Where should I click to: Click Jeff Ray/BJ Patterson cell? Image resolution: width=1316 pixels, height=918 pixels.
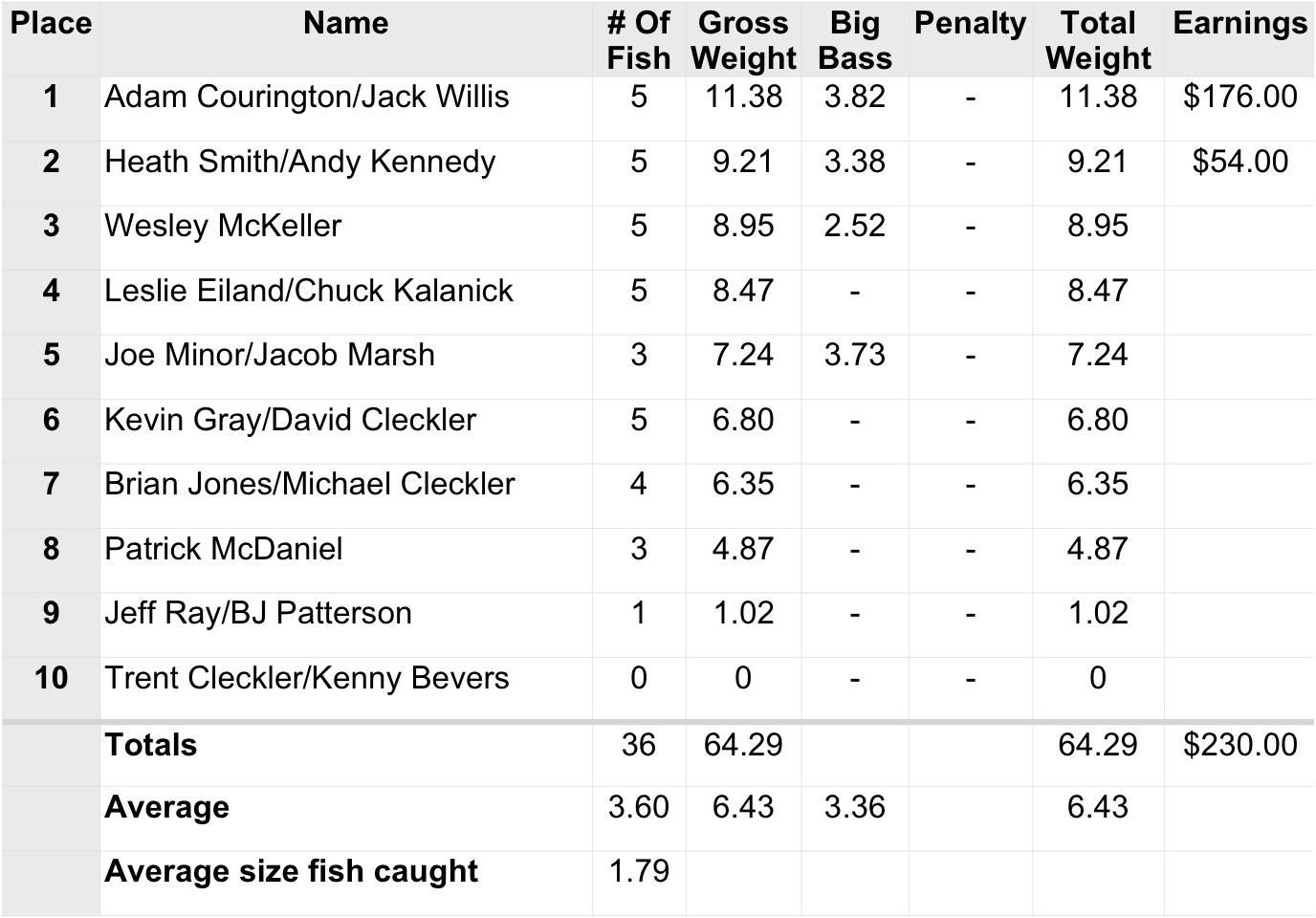pyautogui.click(x=258, y=614)
